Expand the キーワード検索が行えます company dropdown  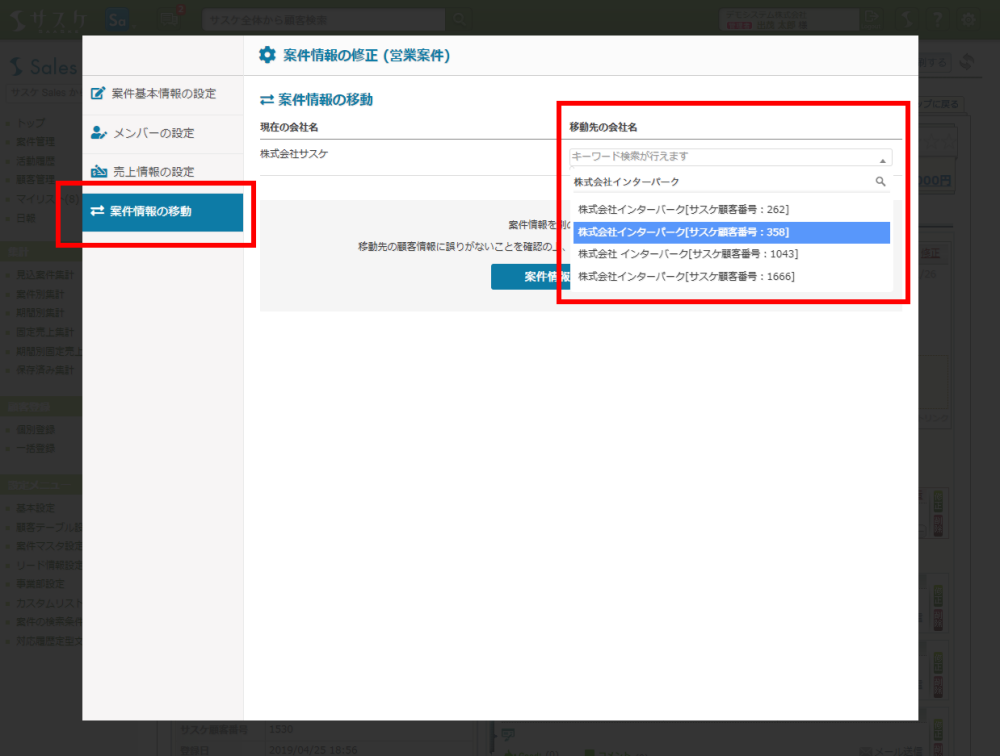click(730, 156)
